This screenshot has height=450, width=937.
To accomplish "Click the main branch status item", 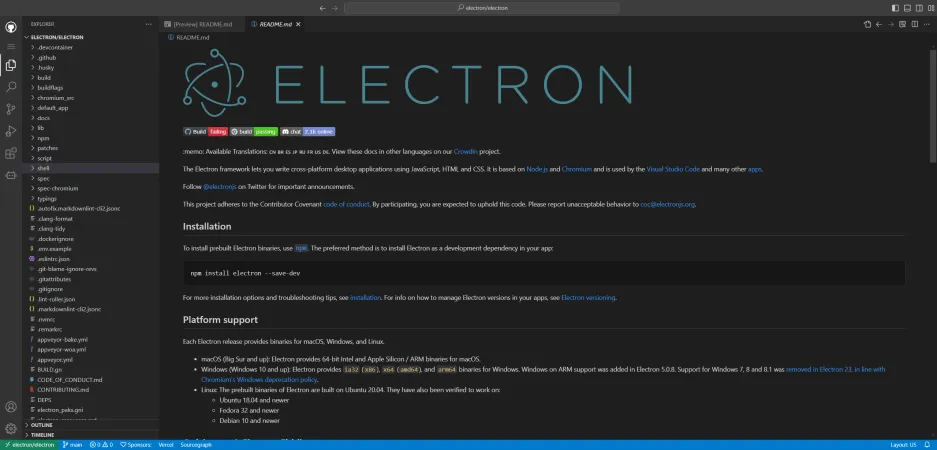I will [72, 445].
